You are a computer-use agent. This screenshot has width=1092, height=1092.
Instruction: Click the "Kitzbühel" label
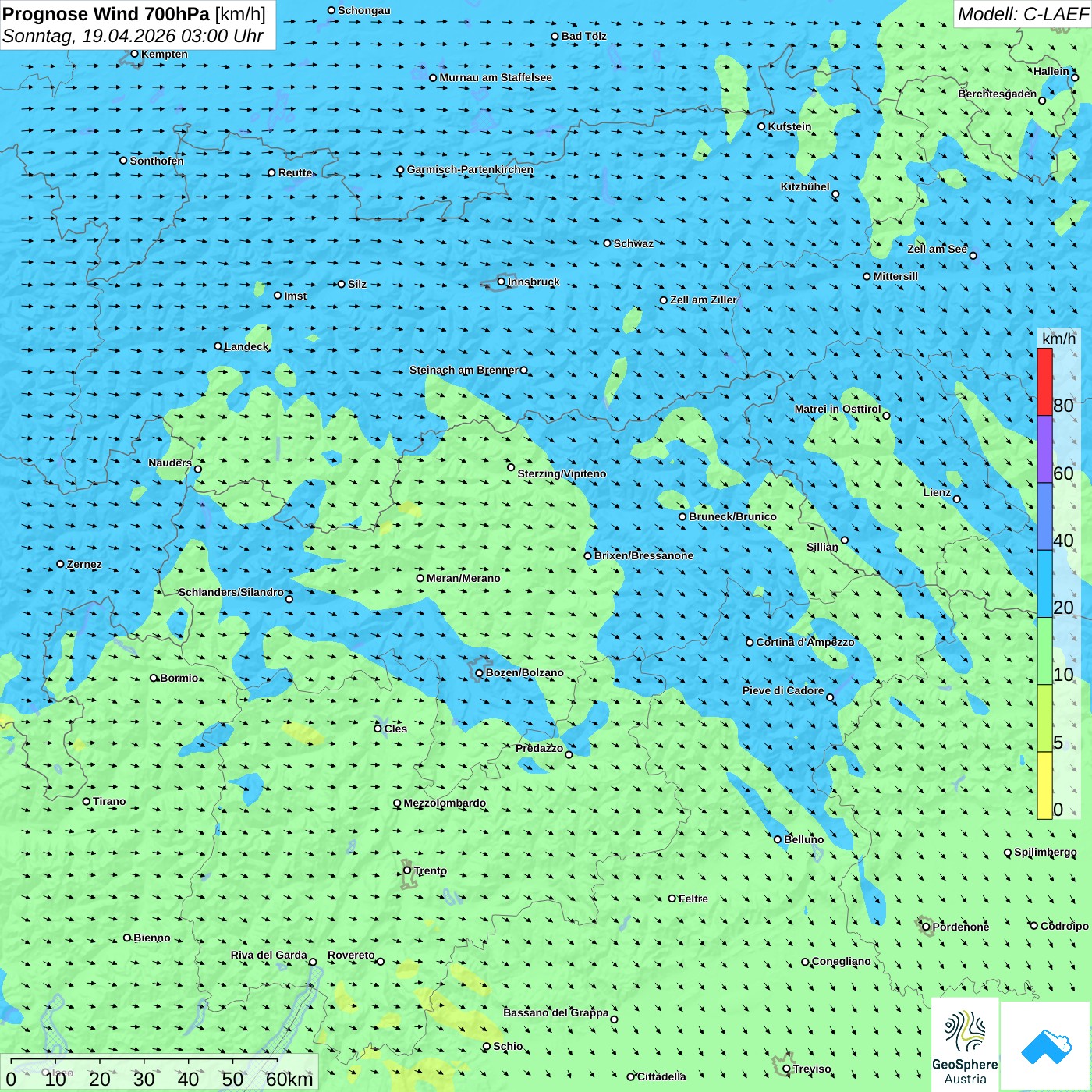pyautogui.click(x=805, y=186)
